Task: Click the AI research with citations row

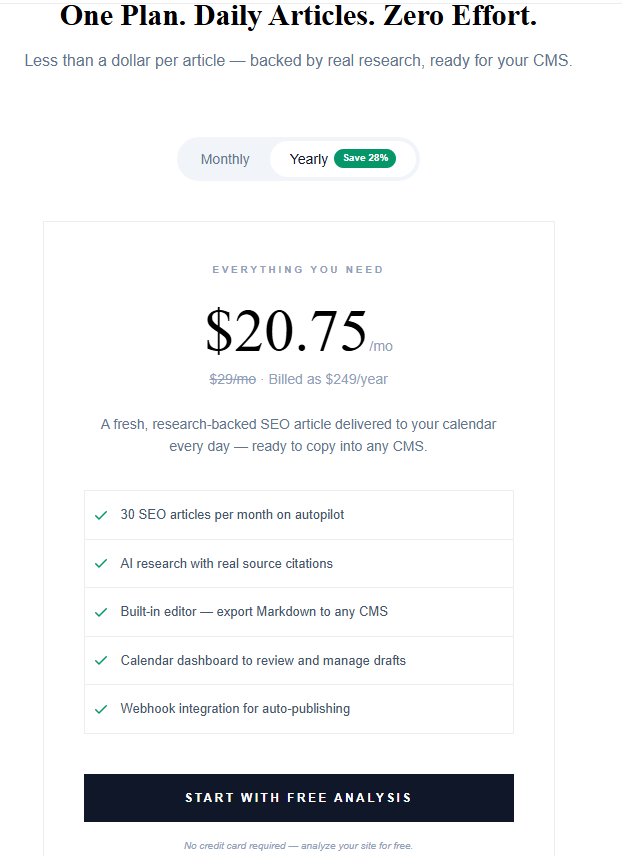Action: (x=227, y=564)
